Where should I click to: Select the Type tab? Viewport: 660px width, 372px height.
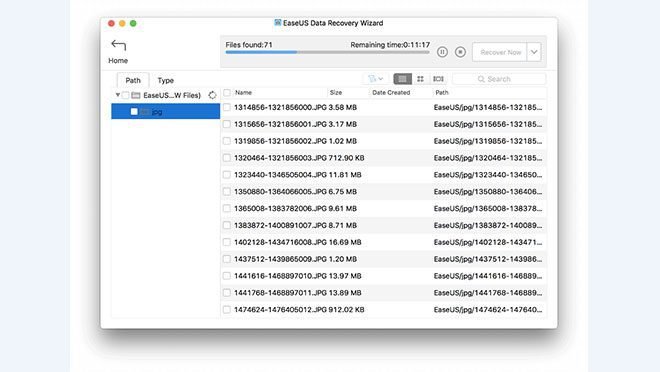tap(165, 80)
